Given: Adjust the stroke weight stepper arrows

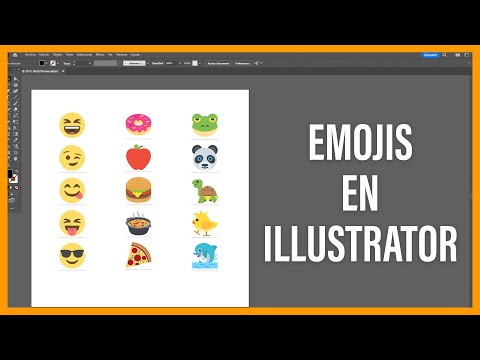Looking at the screenshot, I should click(x=74, y=63).
